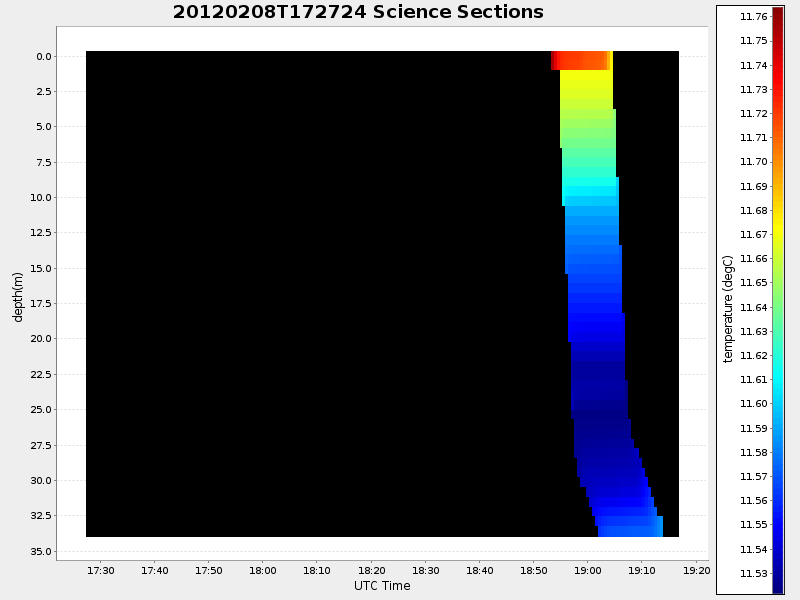Image resolution: width=800 pixels, height=600 pixels.
Task: Click the 22.5 depth tick label
Action: 41,374
